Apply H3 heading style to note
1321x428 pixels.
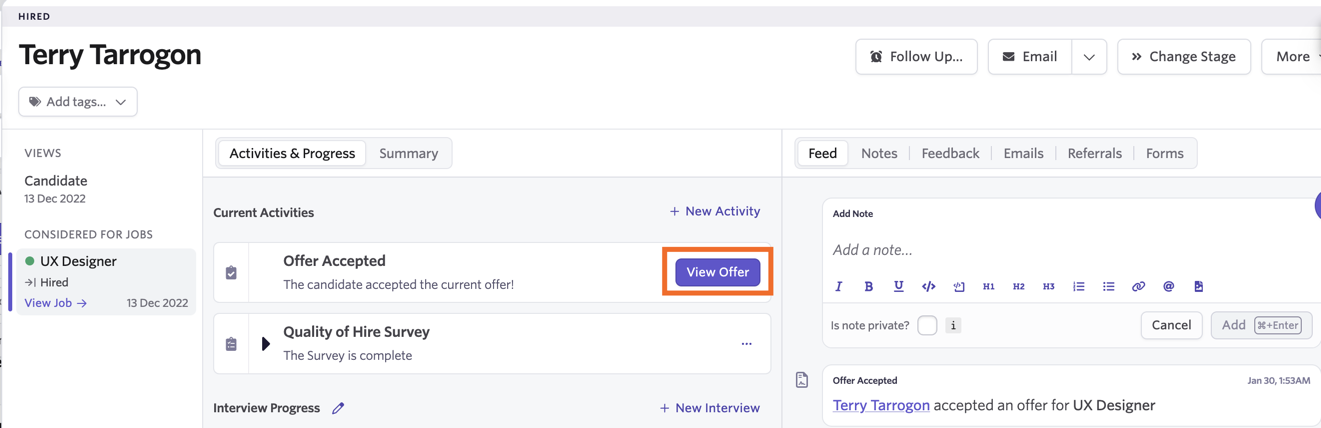click(1048, 287)
